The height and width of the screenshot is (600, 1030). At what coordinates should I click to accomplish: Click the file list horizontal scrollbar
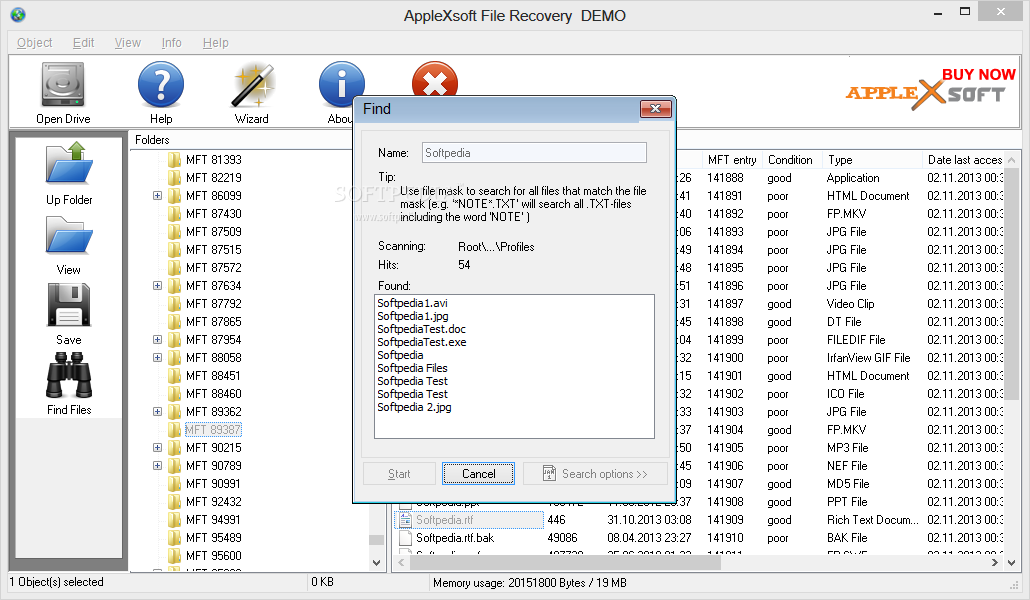pyautogui.click(x=565, y=563)
